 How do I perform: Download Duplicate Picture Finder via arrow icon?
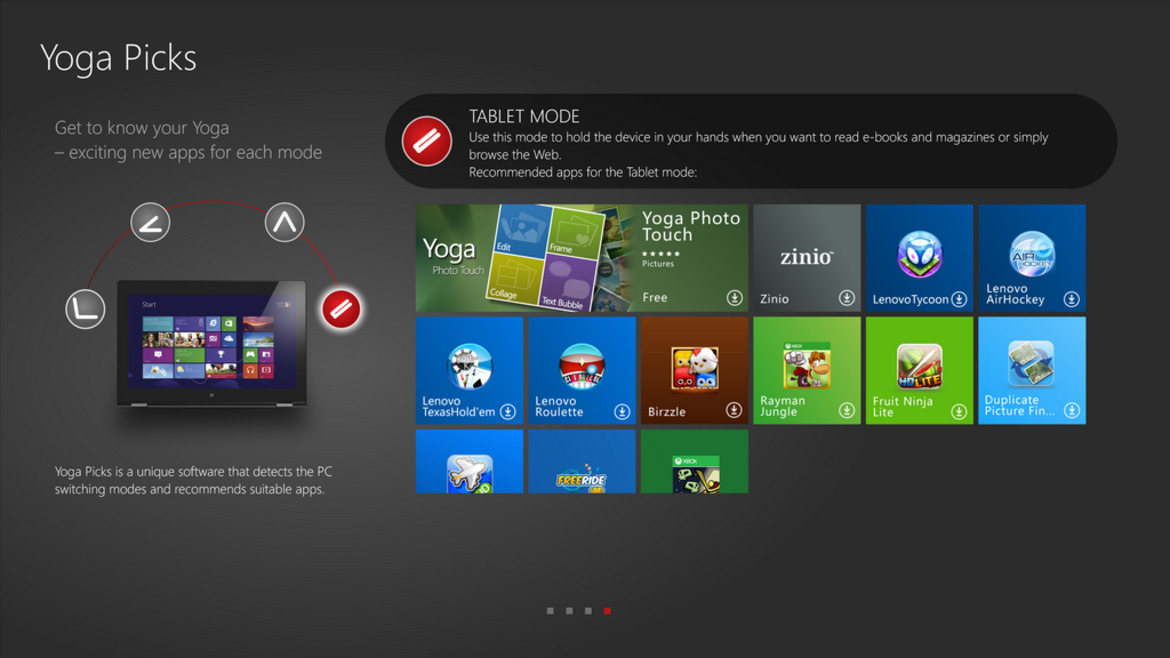pyautogui.click(x=1072, y=410)
